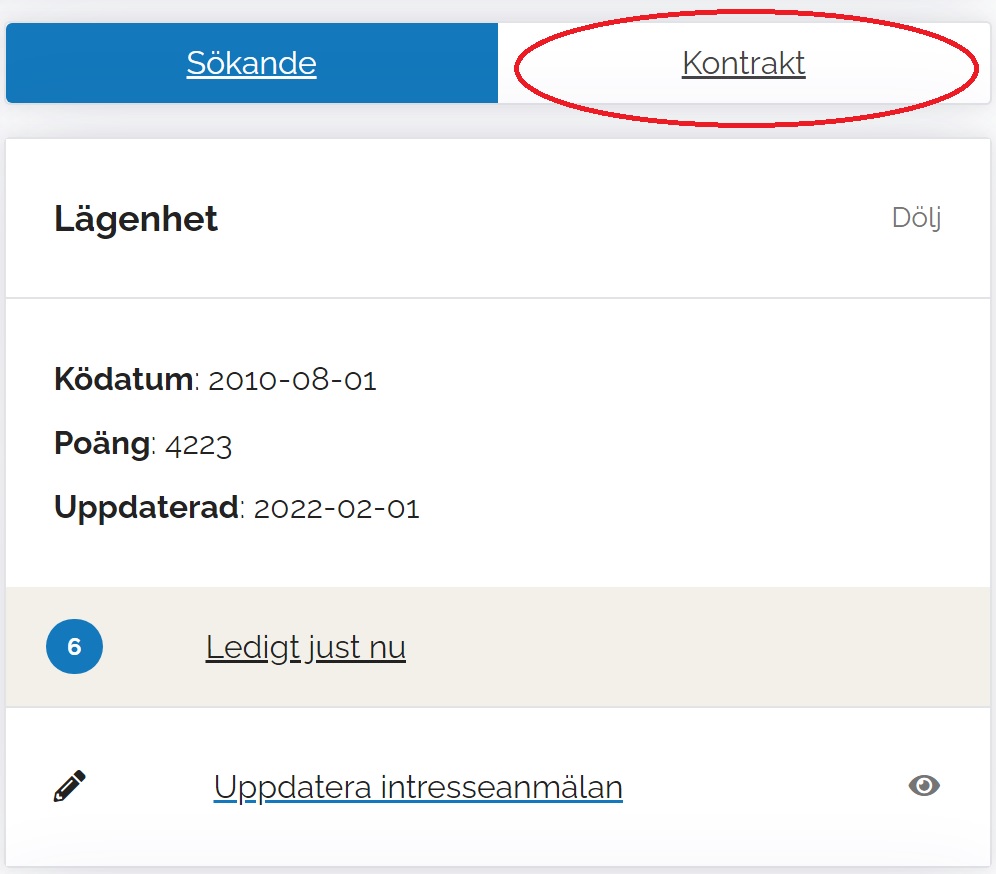Click the eye icon beside Uppdatera intresseanmälan
This screenshot has height=874, width=996.
(924, 787)
